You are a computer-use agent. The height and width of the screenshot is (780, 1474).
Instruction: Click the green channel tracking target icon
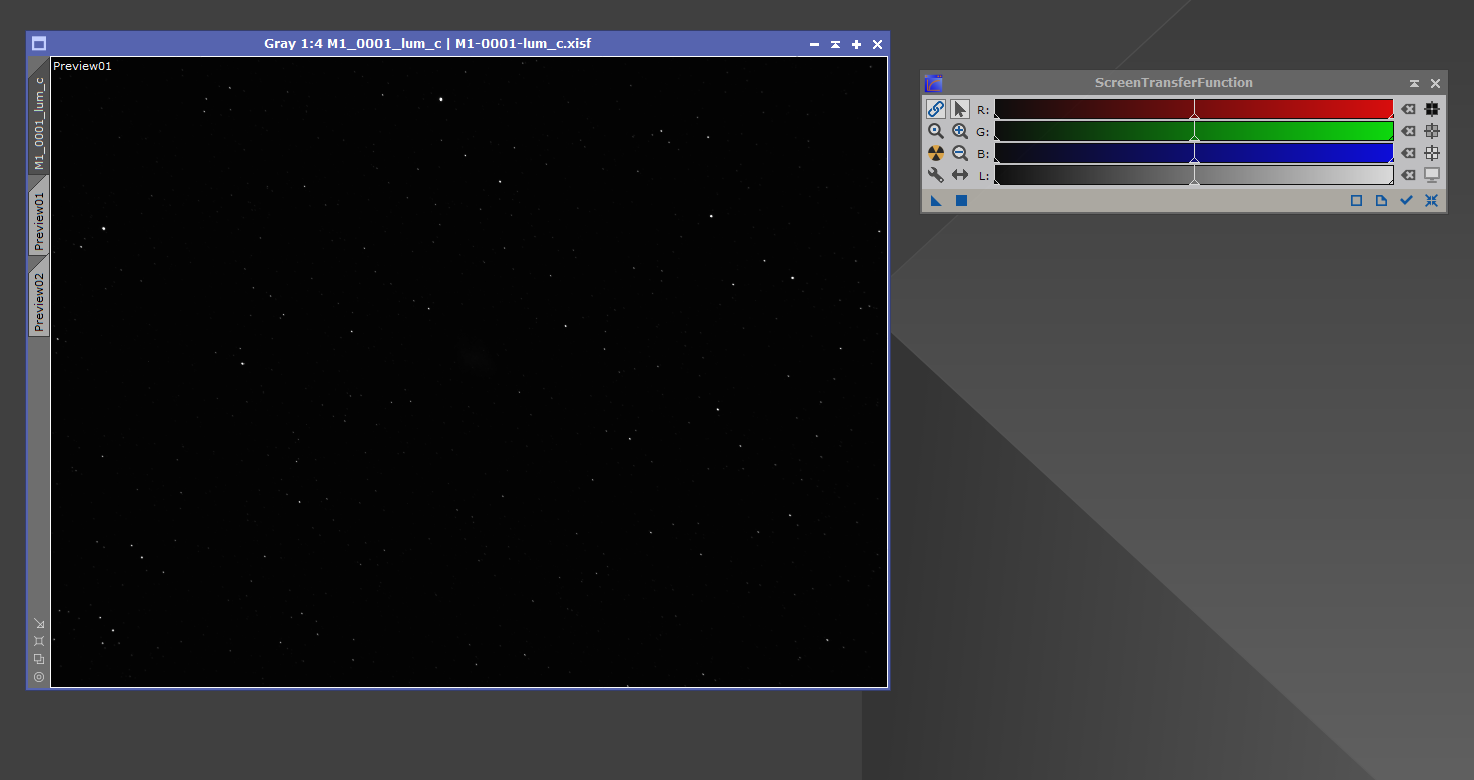1431,131
